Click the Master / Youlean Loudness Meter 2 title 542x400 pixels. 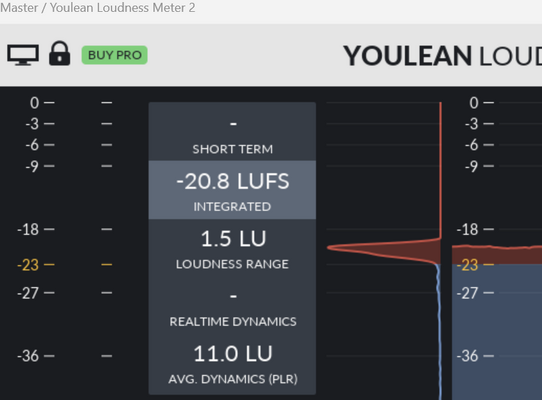[x=98, y=8]
